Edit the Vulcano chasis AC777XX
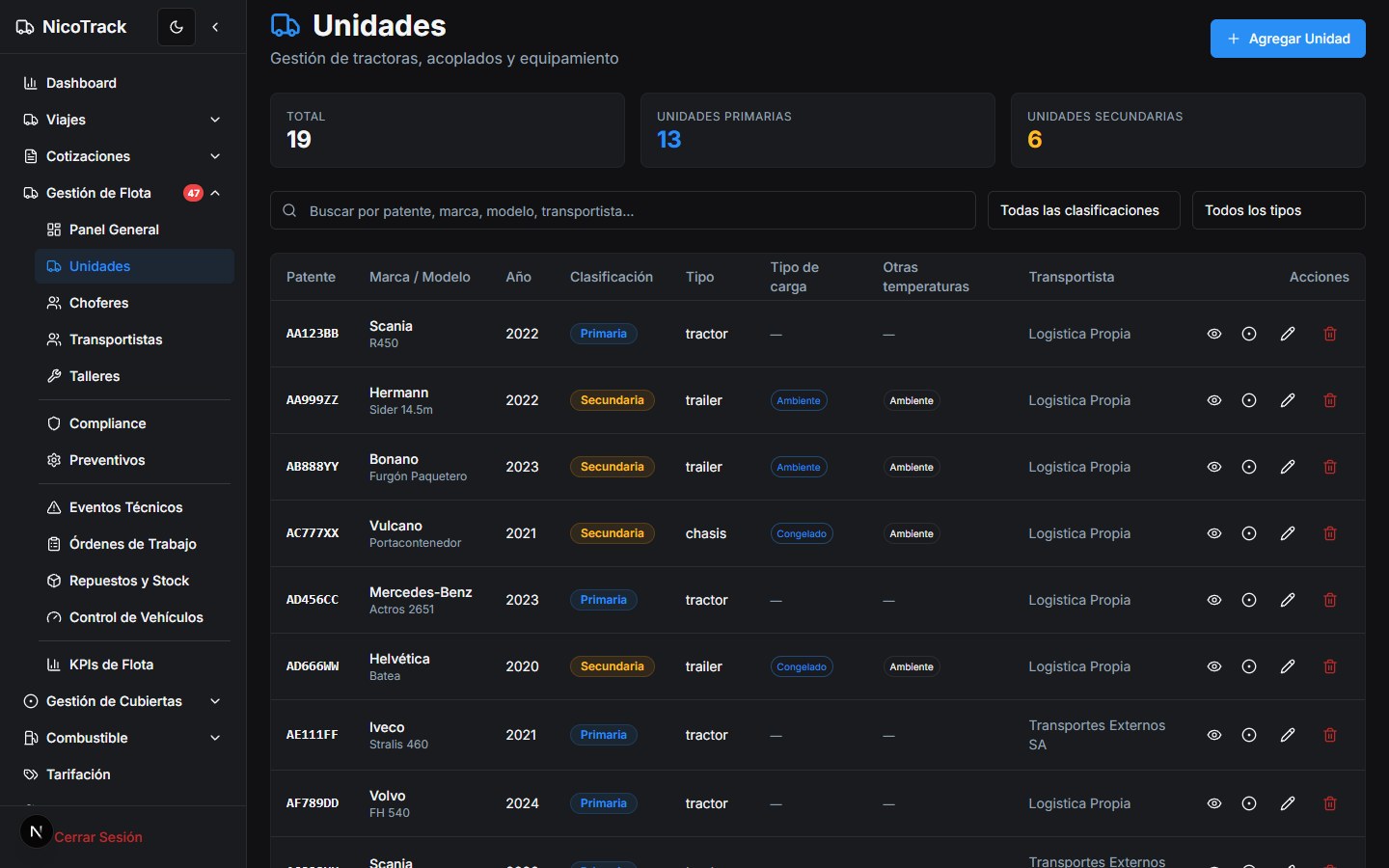 pyautogui.click(x=1288, y=533)
